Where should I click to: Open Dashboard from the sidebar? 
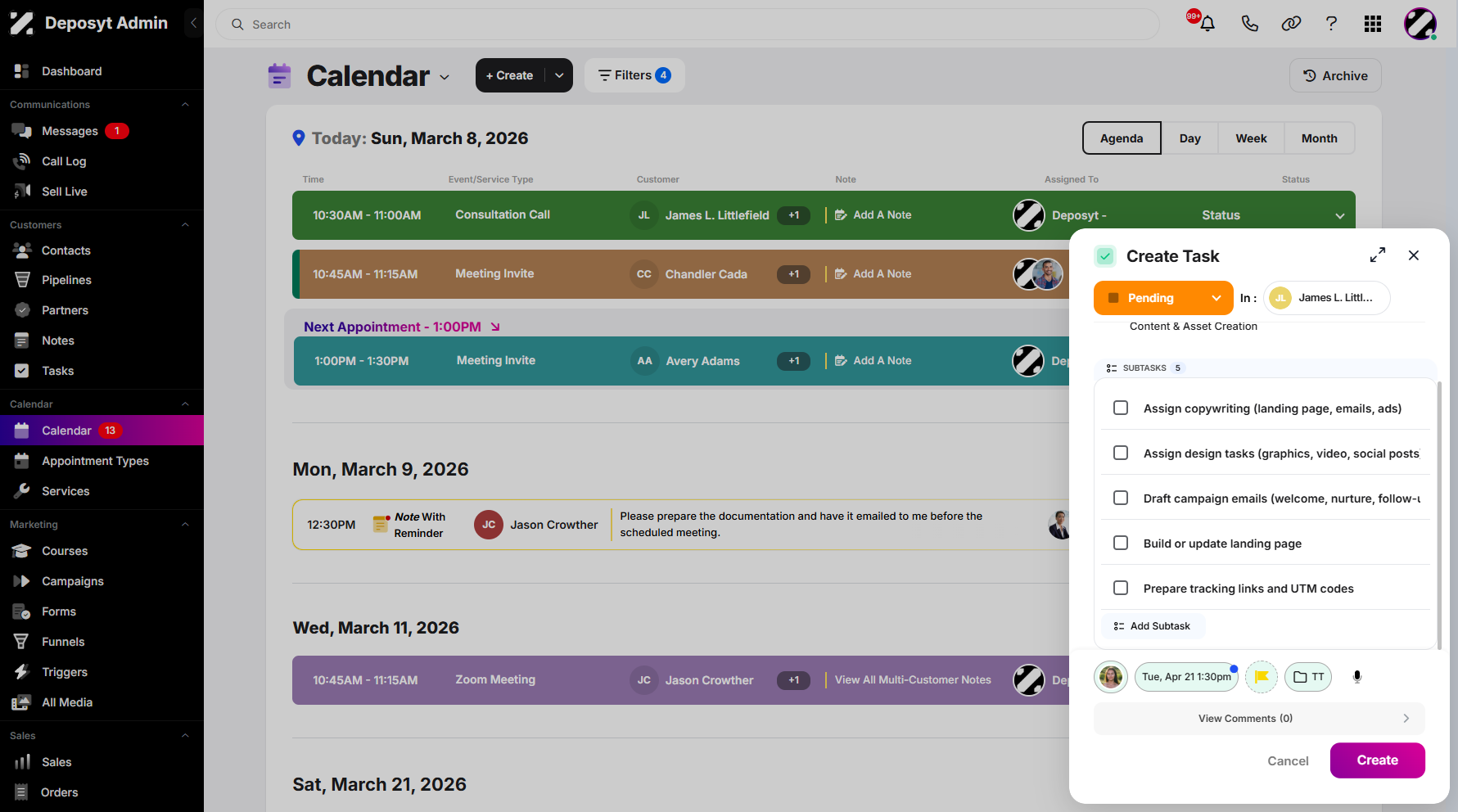pyautogui.click(x=71, y=71)
